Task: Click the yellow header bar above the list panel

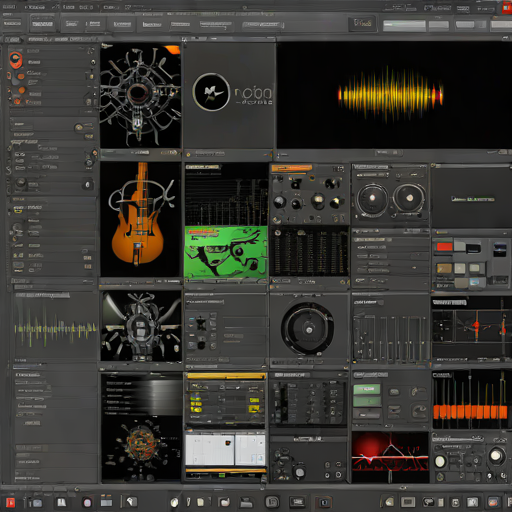Action: [x=226, y=376]
